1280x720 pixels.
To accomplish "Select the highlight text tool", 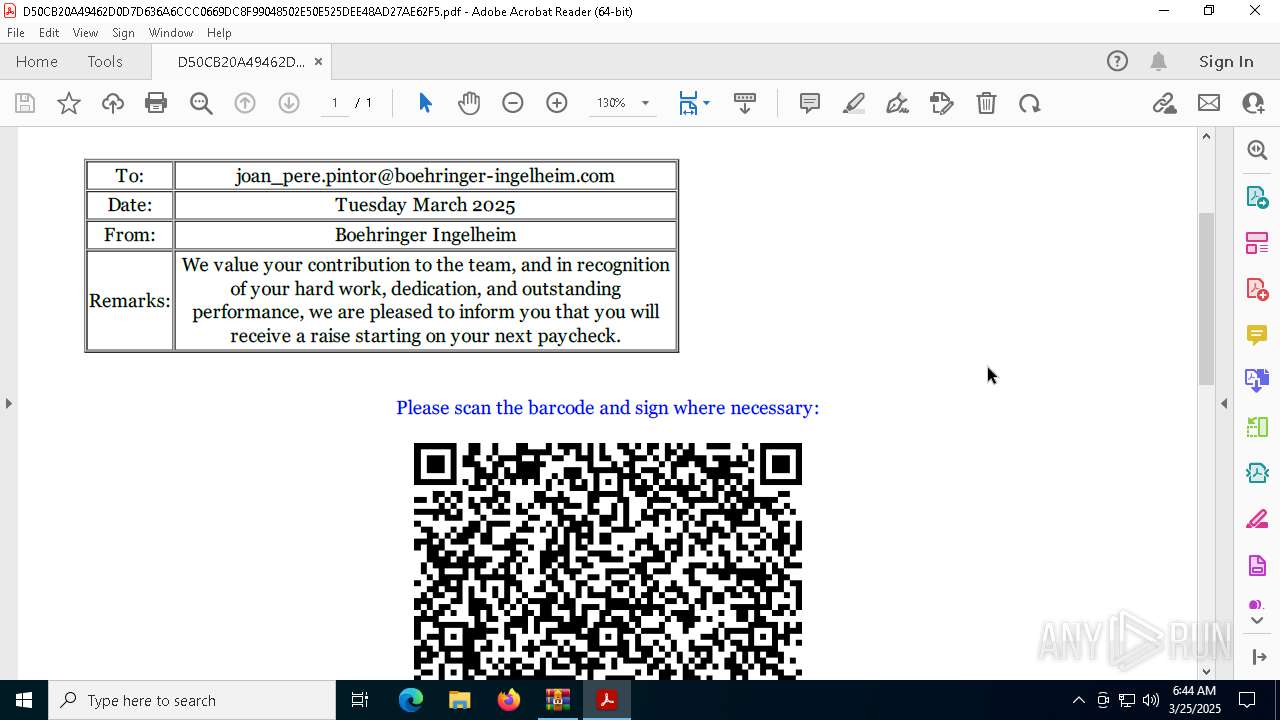I will click(x=854, y=103).
